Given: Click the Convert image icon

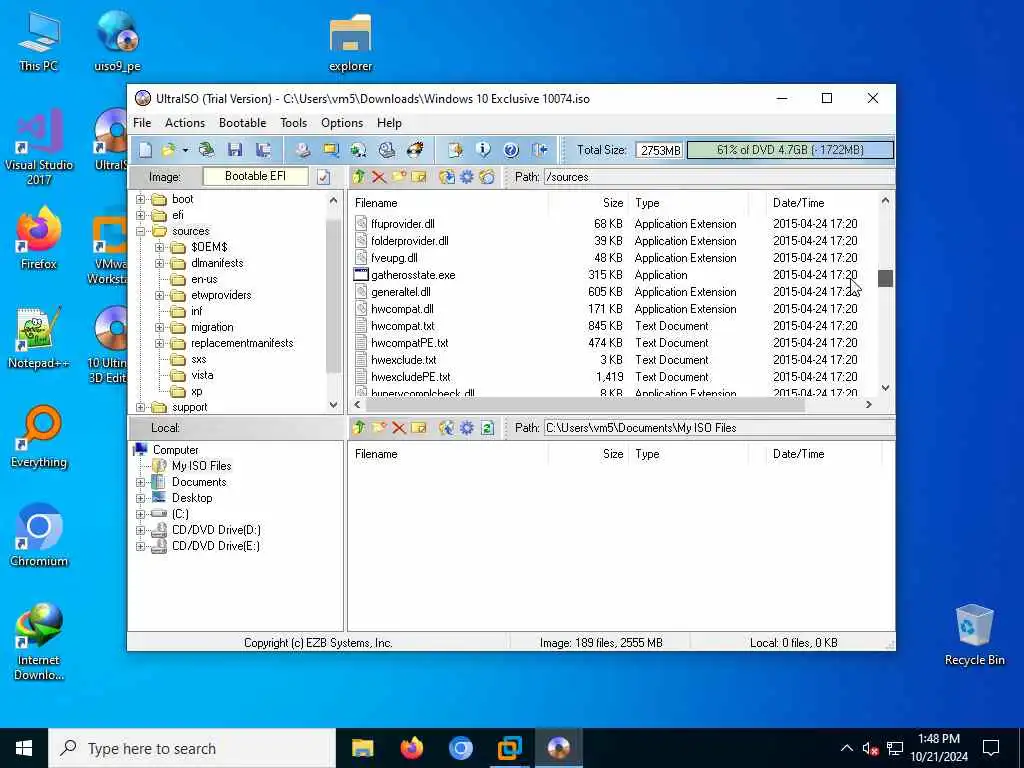Looking at the screenshot, I should pos(359,150).
